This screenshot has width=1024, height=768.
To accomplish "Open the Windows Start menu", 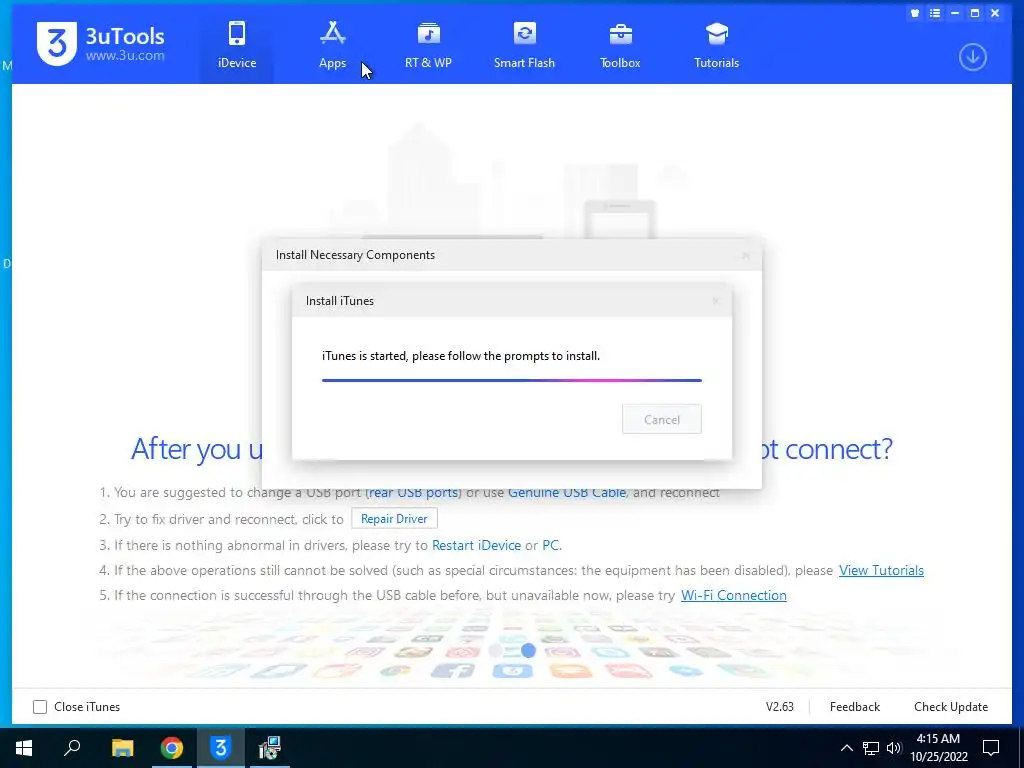I will pyautogui.click(x=24, y=748).
